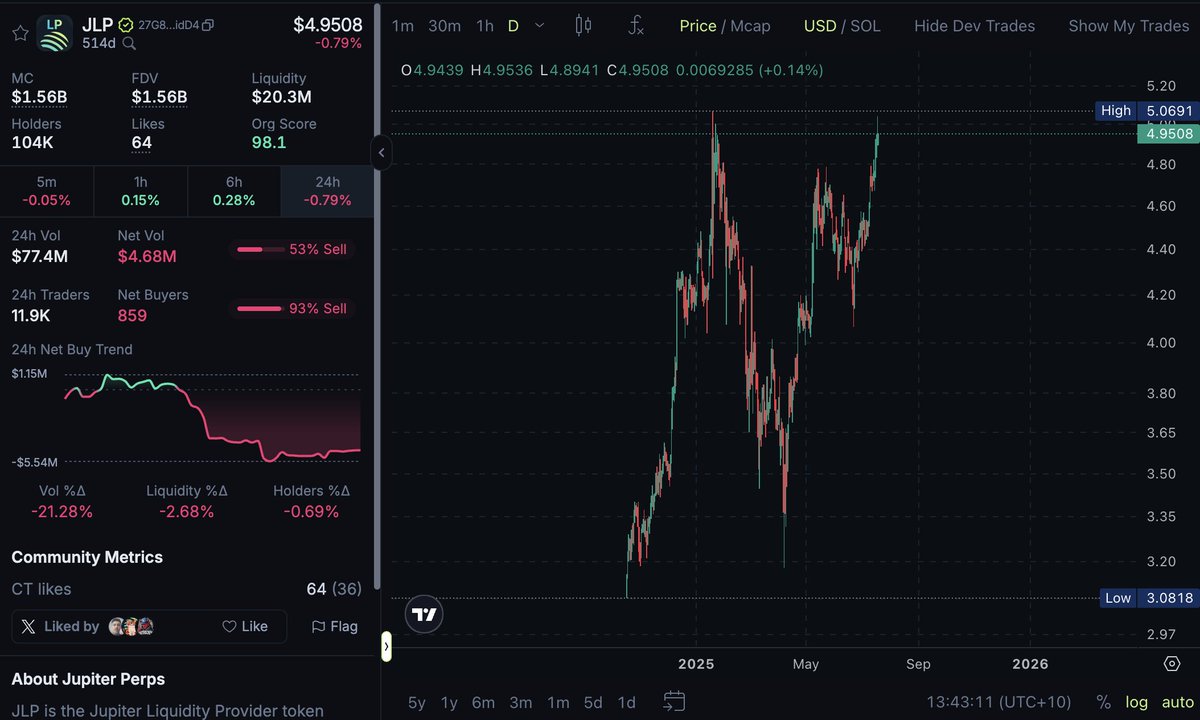Set bottom chart range to 1m
The image size is (1200, 720).
click(x=557, y=702)
